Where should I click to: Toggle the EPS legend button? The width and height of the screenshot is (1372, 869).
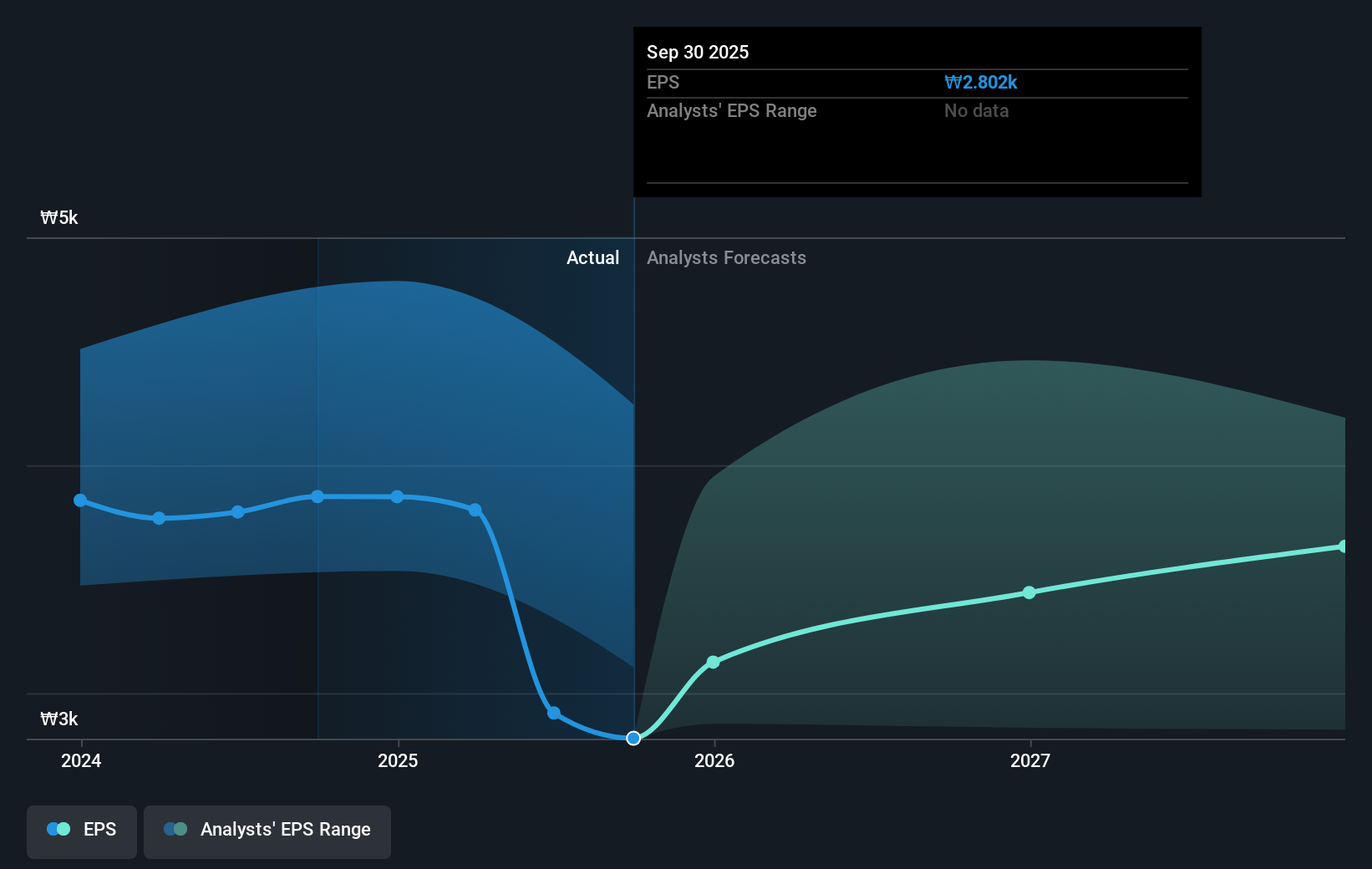click(82, 831)
